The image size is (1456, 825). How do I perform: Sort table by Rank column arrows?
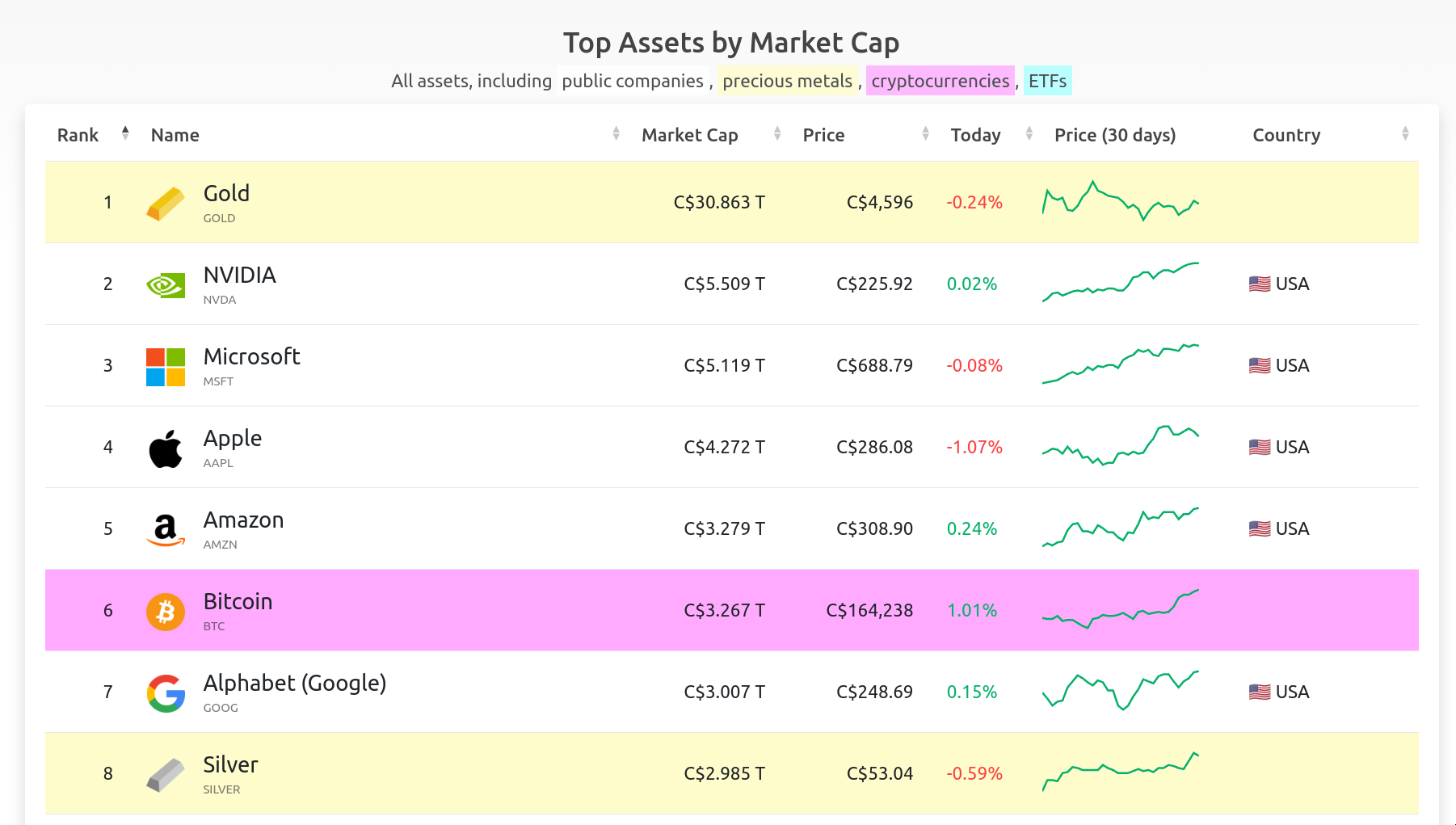click(125, 133)
